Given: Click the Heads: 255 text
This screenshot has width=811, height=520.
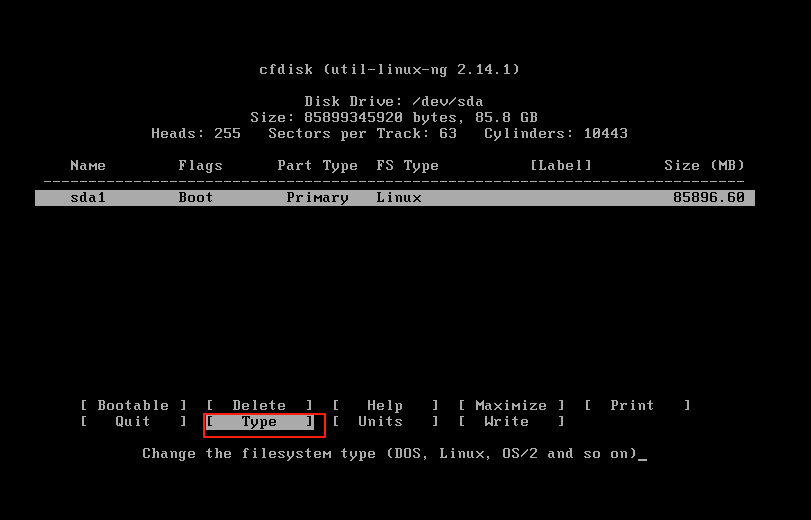Looking at the screenshot, I should tap(196, 133).
